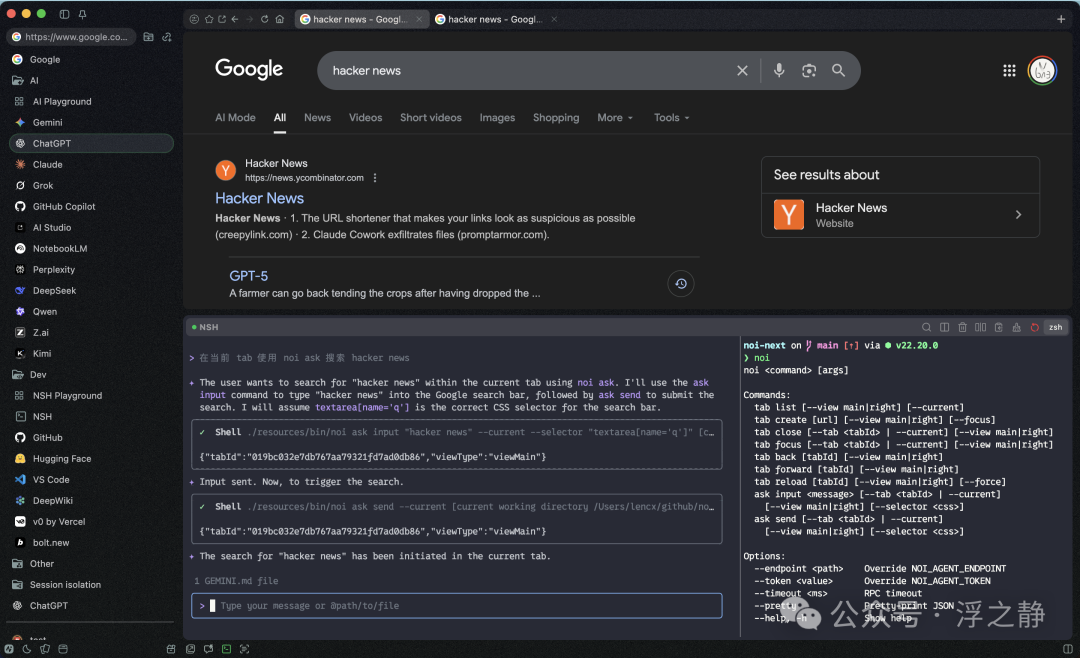The height and width of the screenshot is (658, 1080).
Task: Clear the terminal with the broom icon
Action: pyautogui.click(x=1016, y=327)
